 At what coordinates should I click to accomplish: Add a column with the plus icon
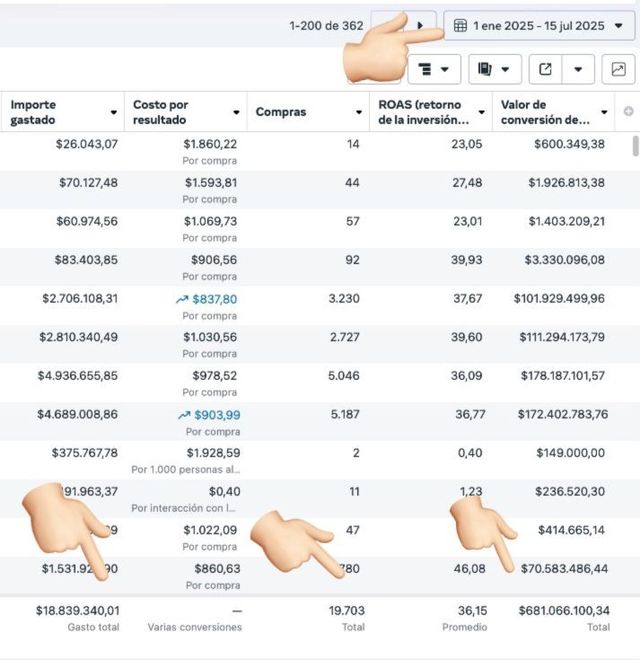coord(628,112)
